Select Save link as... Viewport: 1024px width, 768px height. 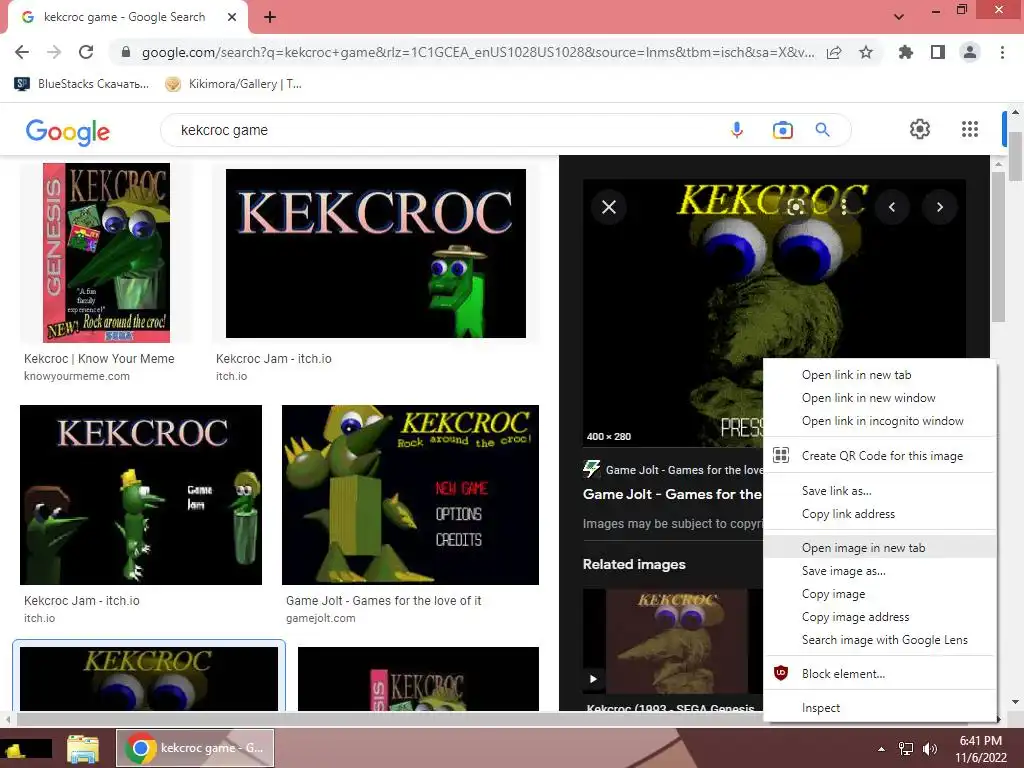click(880, 490)
